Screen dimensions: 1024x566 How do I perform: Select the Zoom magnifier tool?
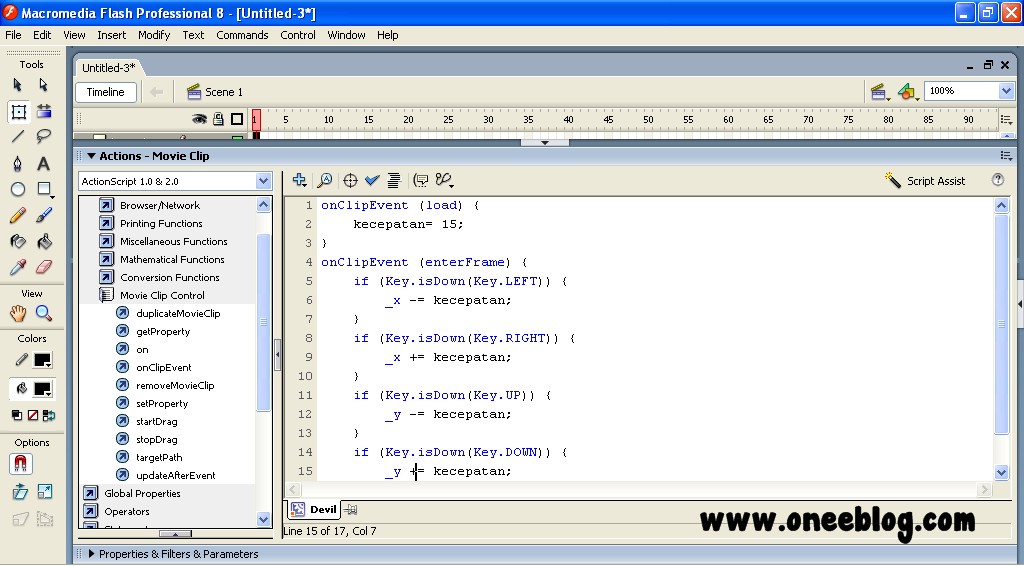click(43, 313)
